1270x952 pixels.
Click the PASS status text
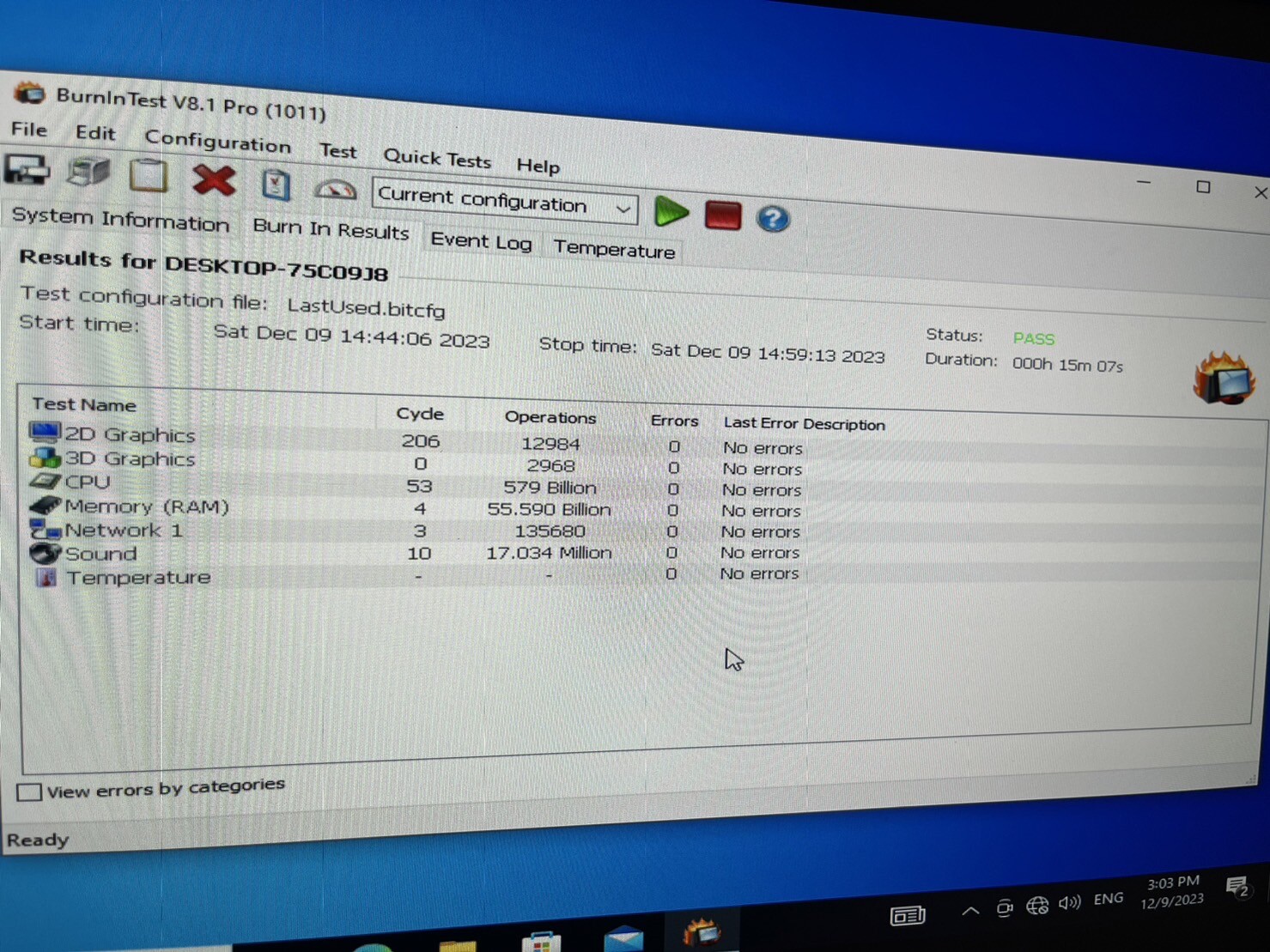1034,339
